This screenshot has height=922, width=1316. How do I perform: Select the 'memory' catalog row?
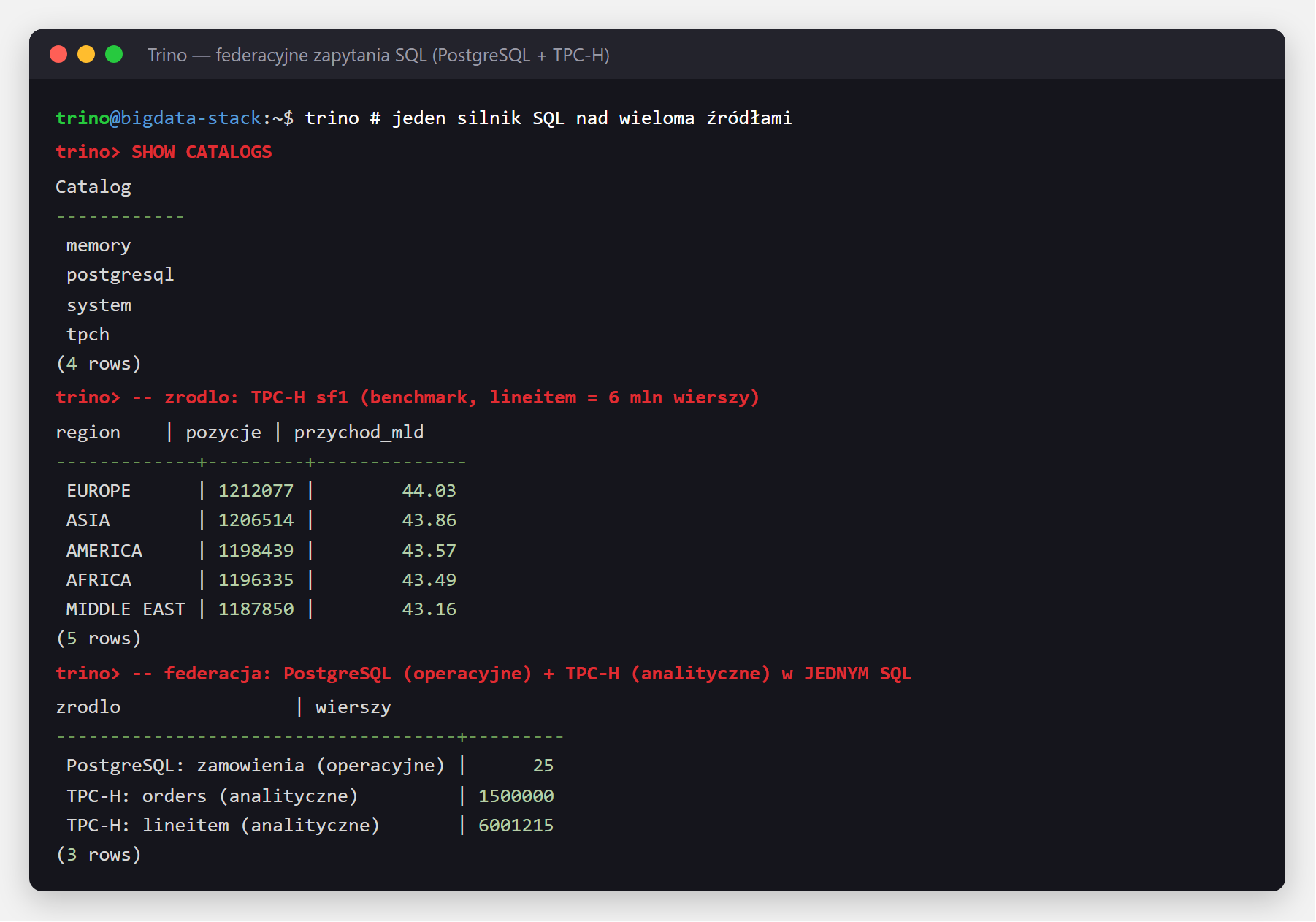pos(99,246)
